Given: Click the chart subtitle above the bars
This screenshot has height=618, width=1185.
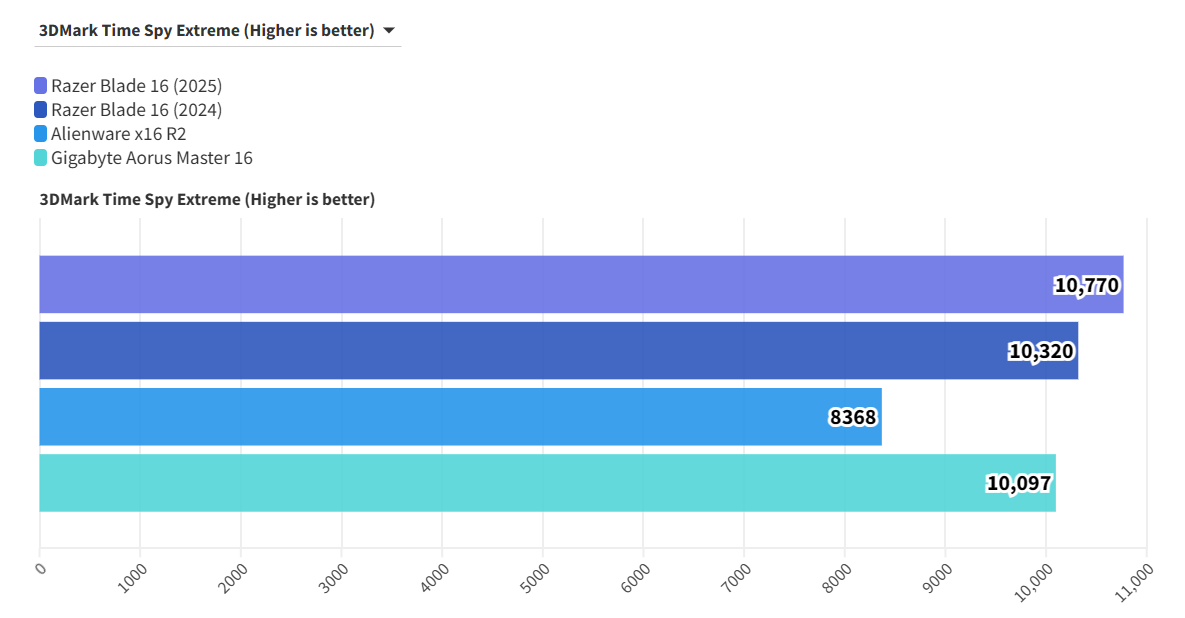Looking at the screenshot, I should [x=207, y=199].
